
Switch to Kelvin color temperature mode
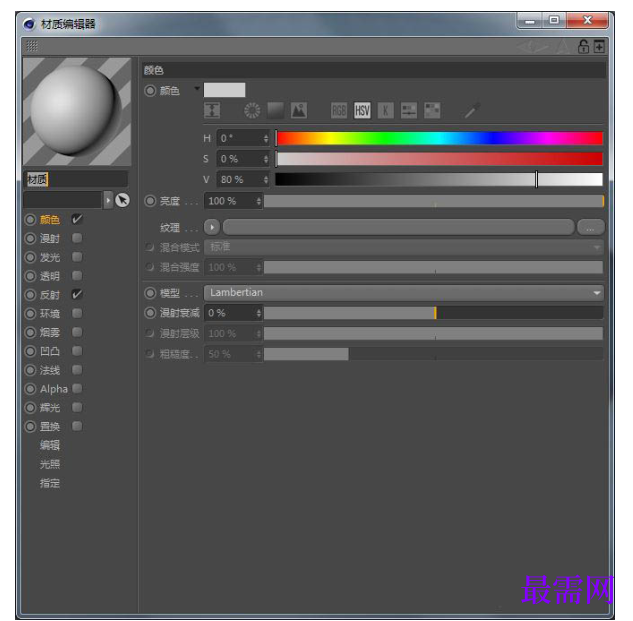tap(386, 110)
